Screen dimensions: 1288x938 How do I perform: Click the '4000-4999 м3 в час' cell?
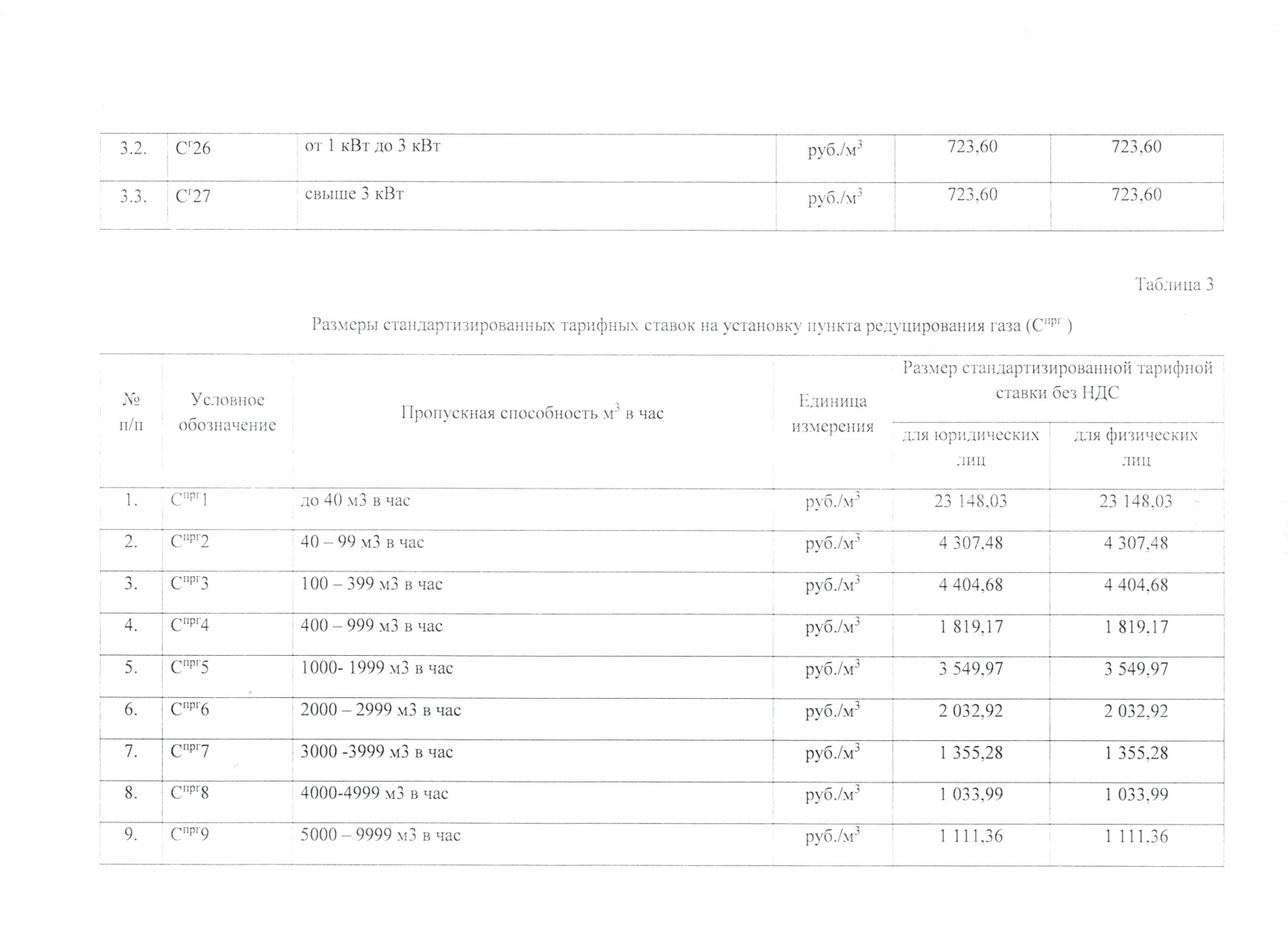[x=375, y=793]
